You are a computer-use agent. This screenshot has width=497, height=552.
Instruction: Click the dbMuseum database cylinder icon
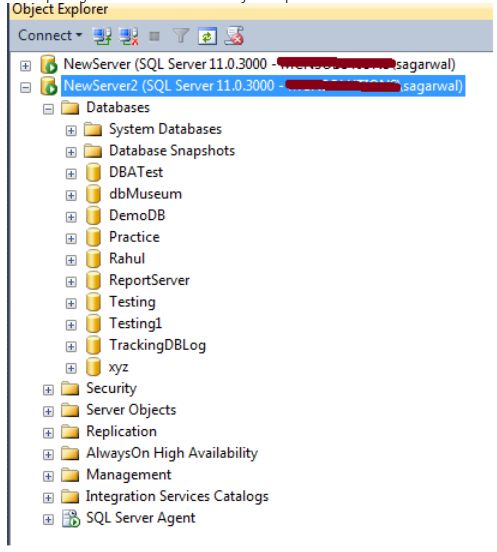(93, 194)
